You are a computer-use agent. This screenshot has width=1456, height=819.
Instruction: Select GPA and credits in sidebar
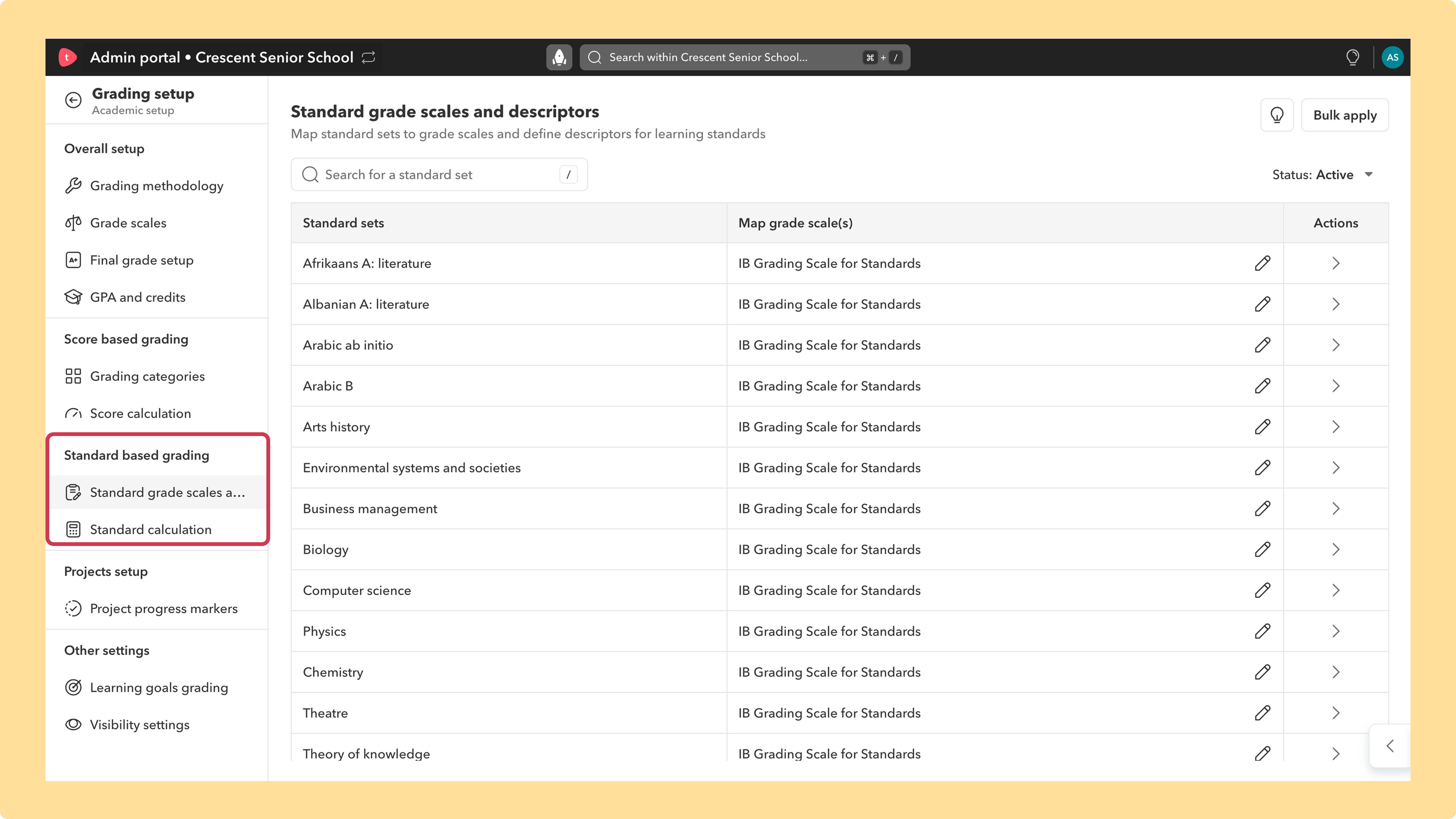[157, 297]
